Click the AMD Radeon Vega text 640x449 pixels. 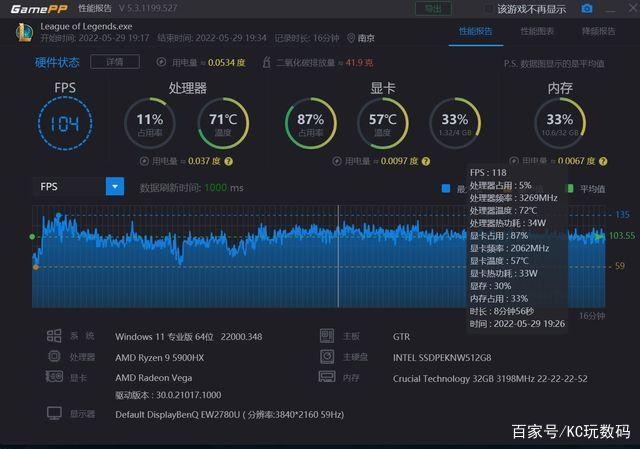point(153,378)
